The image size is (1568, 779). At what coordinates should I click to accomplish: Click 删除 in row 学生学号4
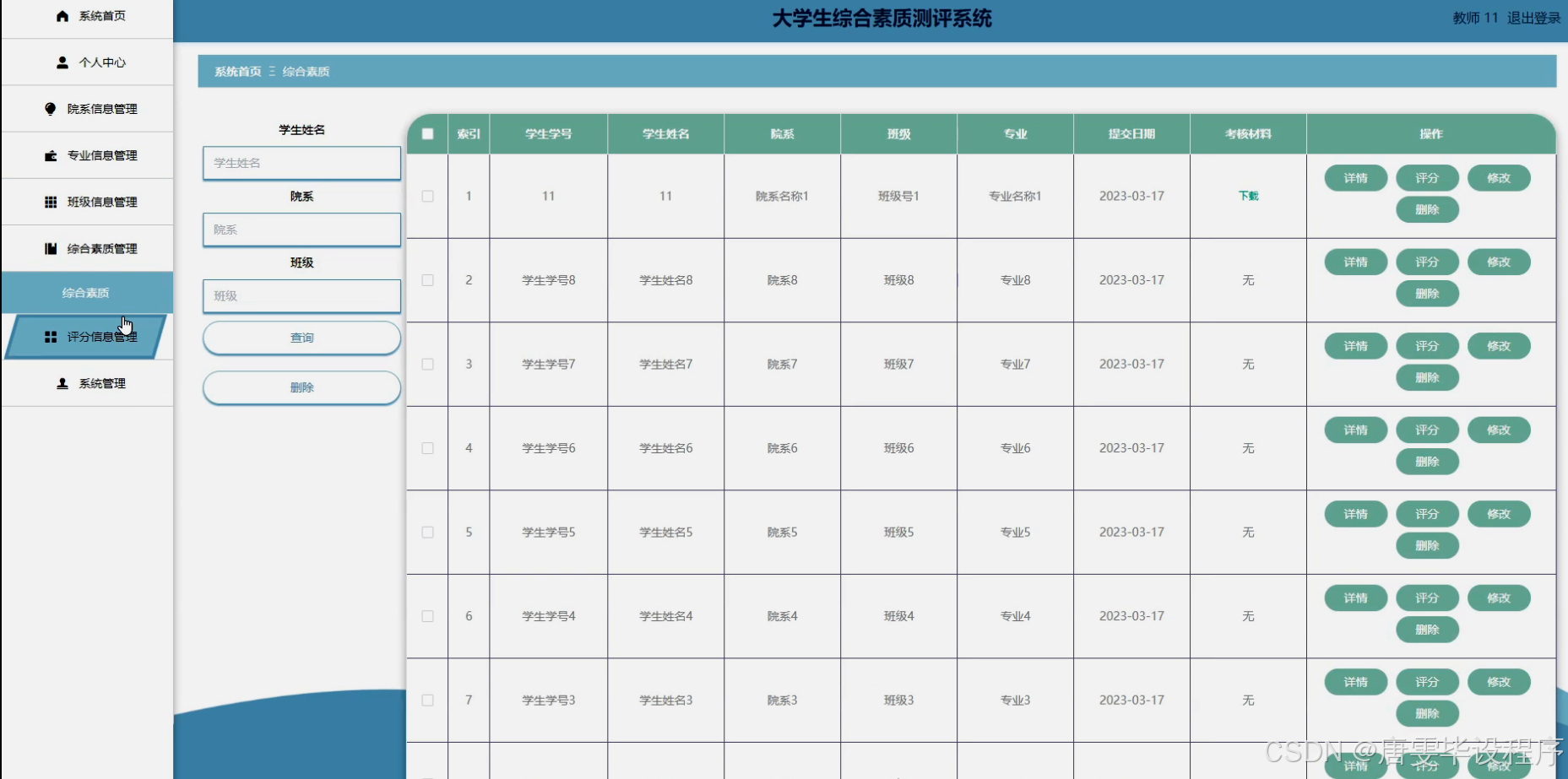tap(1427, 630)
